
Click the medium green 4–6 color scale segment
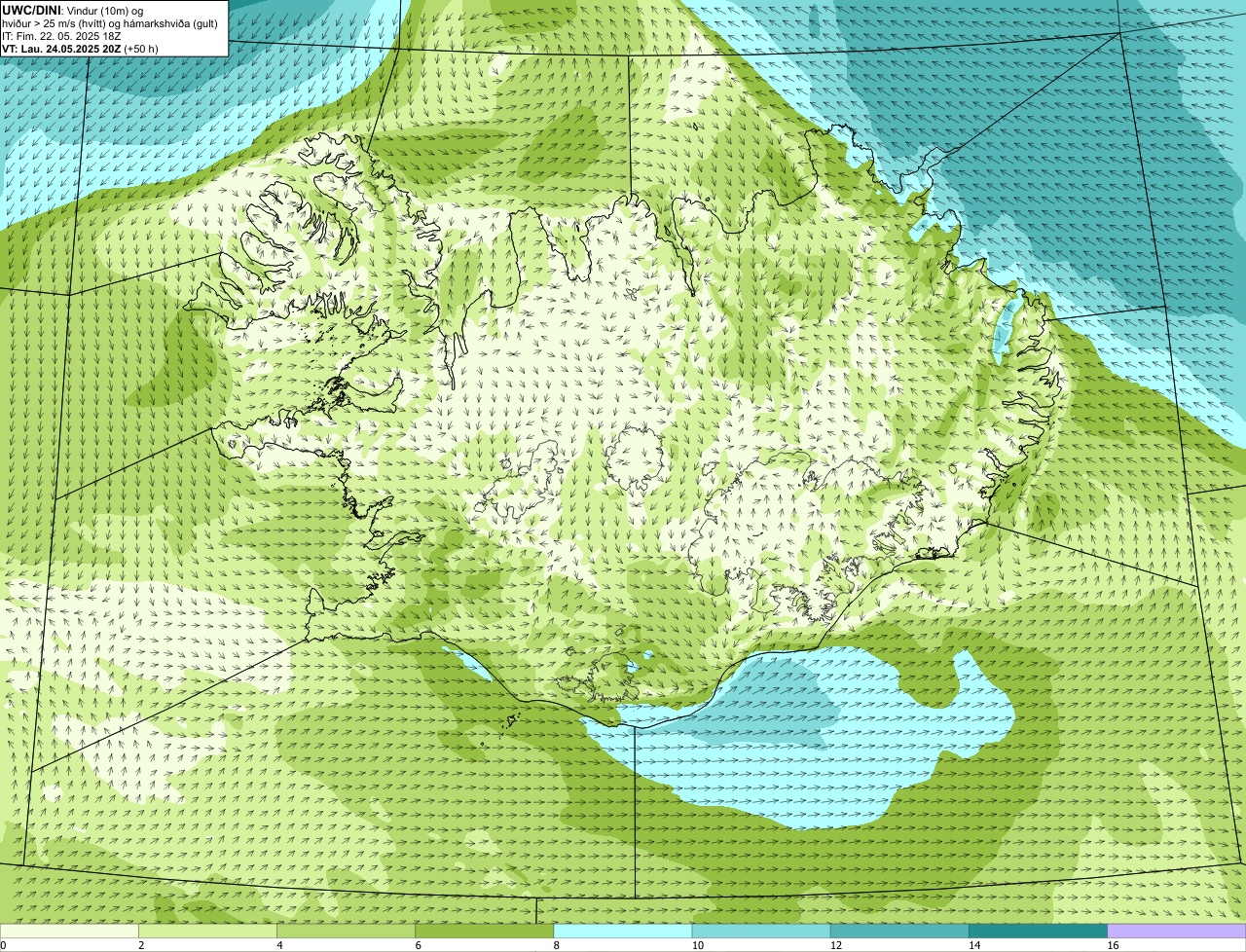point(346,932)
